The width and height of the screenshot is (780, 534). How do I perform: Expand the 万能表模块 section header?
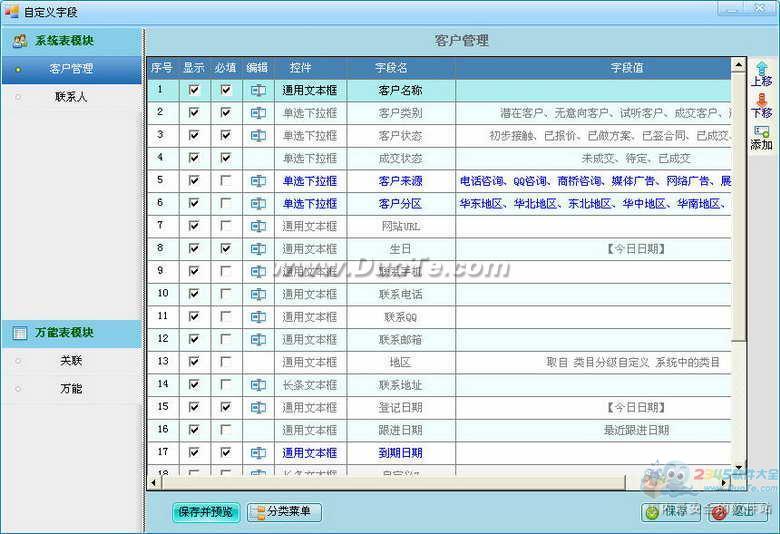(x=72, y=333)
